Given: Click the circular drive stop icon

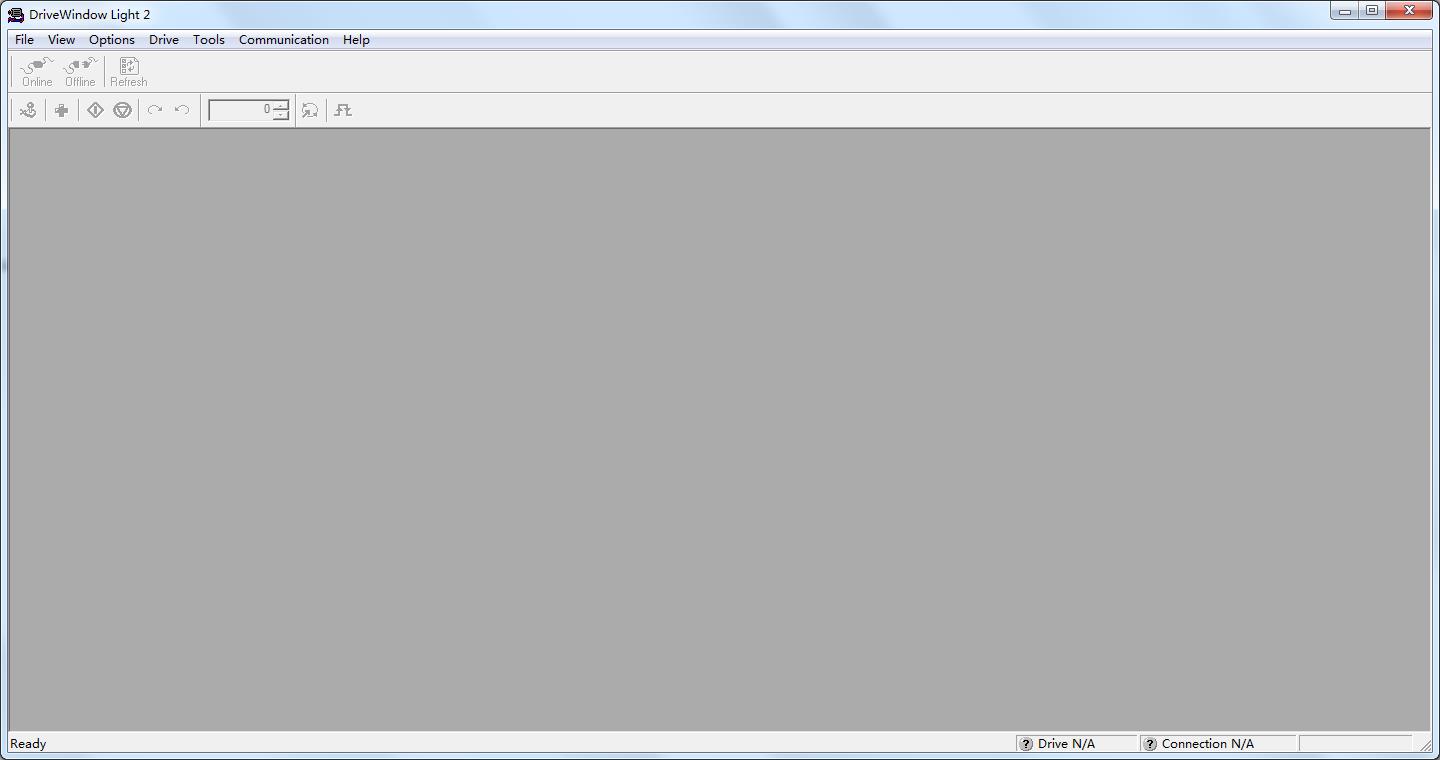Looking at the screenshot, I should pyautogui.click(x=122, y=110).
